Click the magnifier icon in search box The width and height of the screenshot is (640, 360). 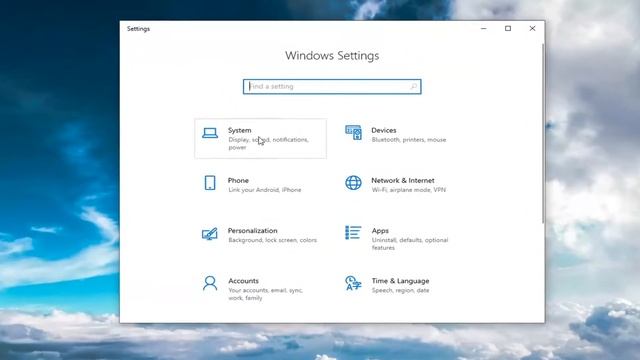[413, 87]
